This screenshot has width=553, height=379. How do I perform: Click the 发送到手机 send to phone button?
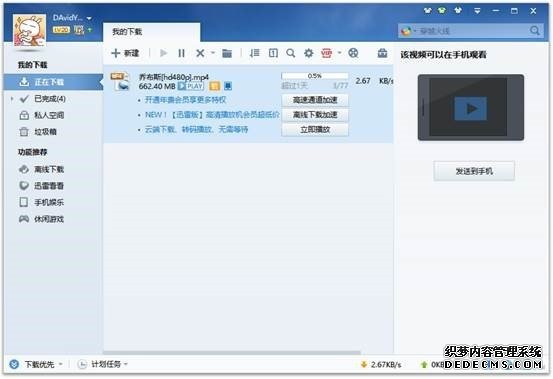474,171
